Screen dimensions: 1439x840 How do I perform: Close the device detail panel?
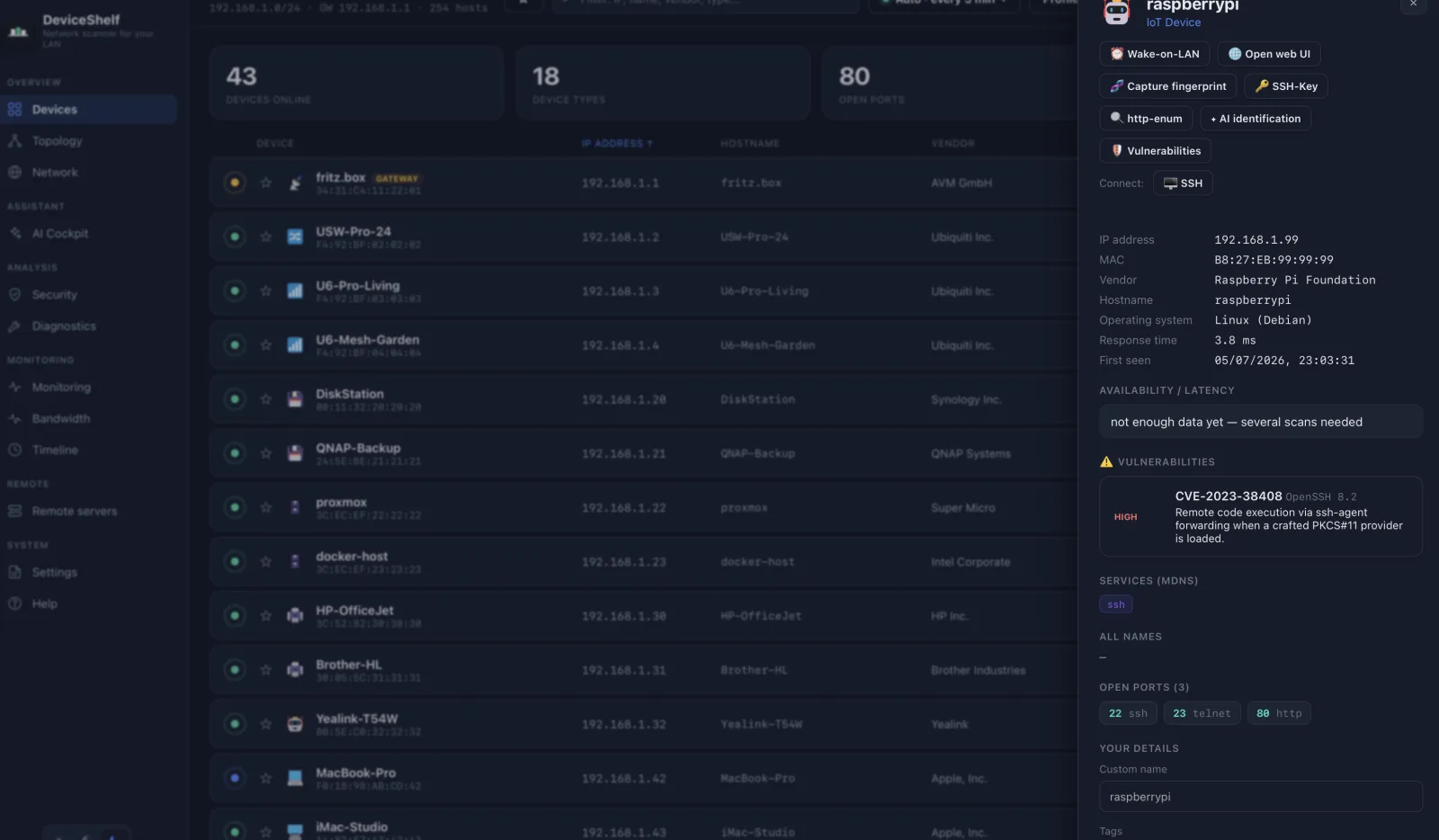click(1413, 4)
